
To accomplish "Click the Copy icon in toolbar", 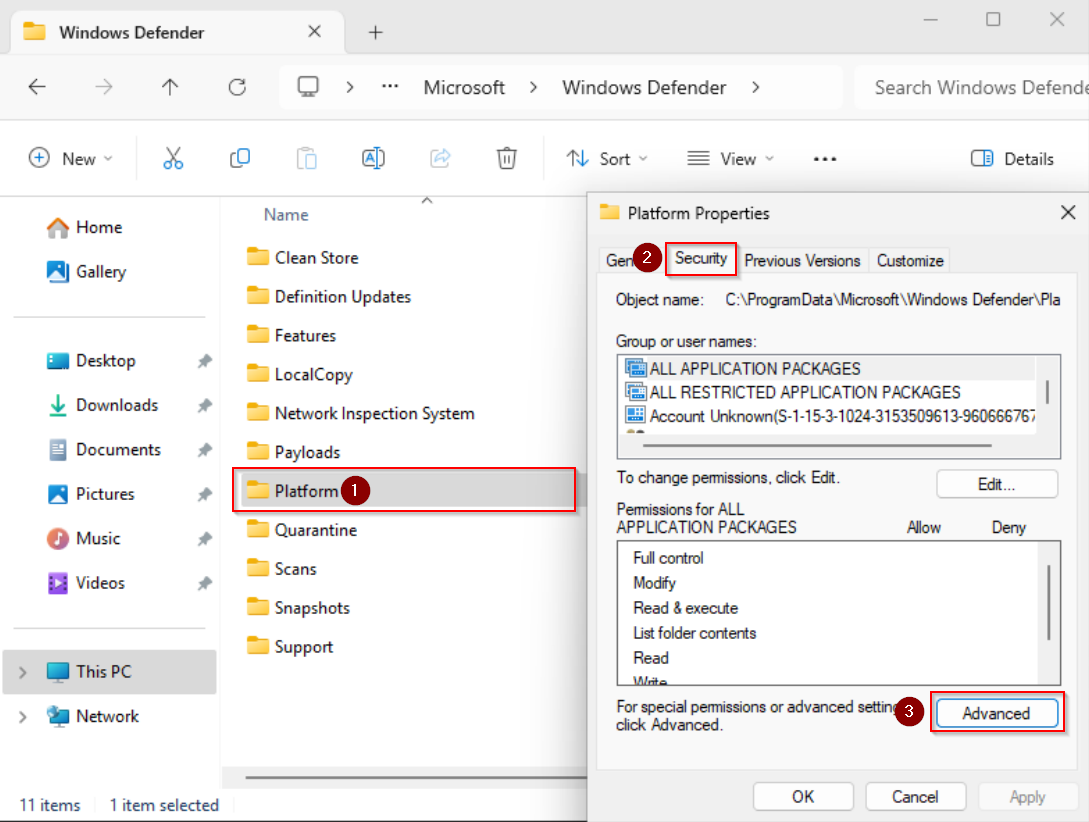I will coord(240,158).
